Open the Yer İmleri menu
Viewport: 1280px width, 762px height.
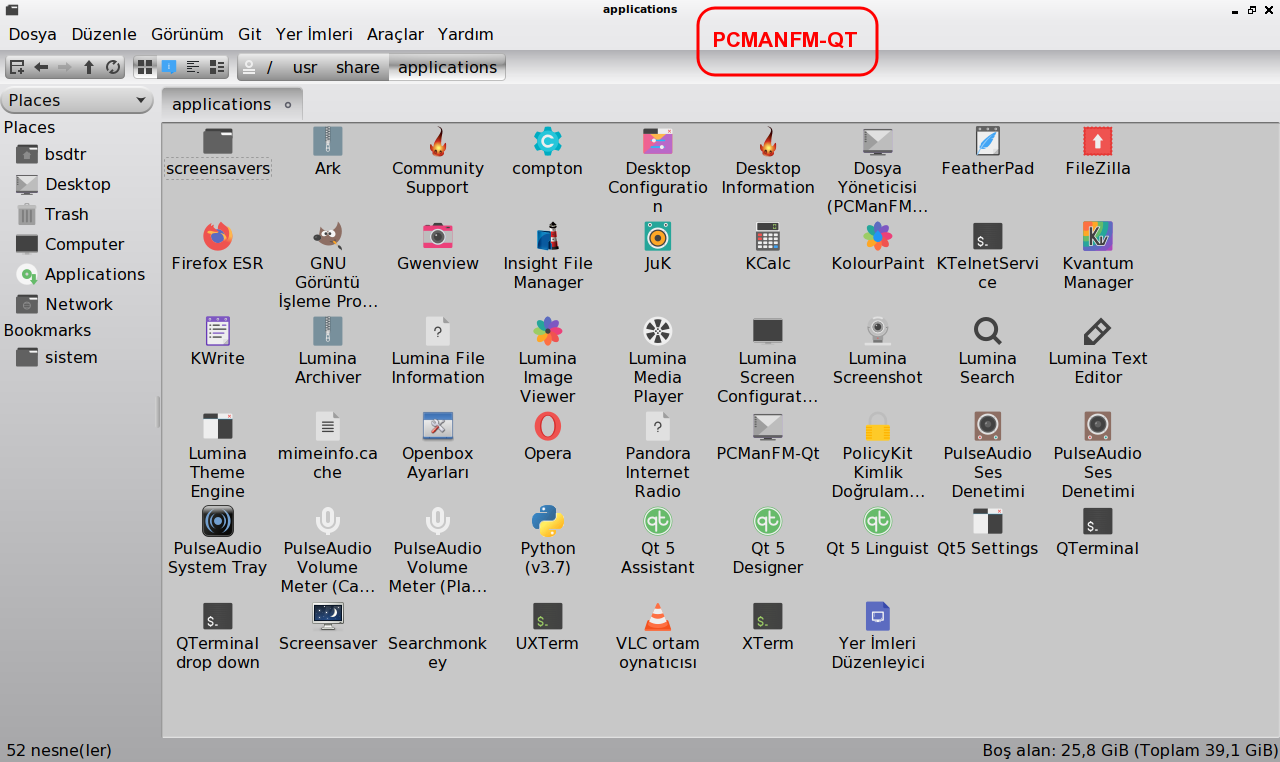coord(314,34)
